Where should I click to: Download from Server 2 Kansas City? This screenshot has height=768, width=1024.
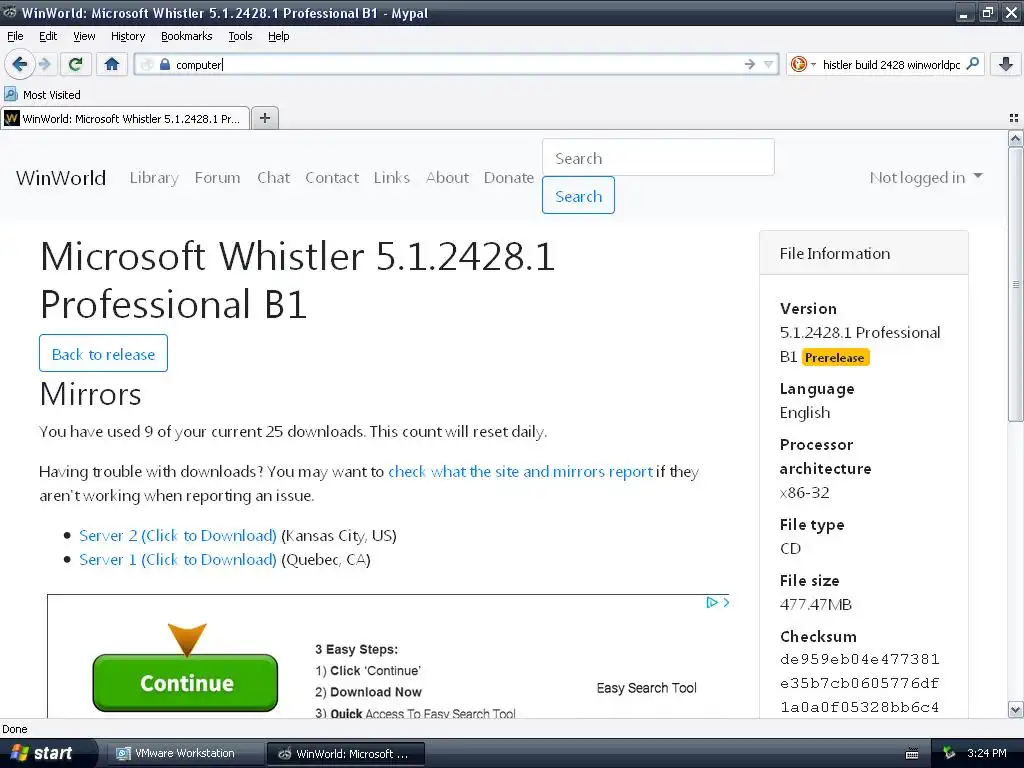pos(178,536)
